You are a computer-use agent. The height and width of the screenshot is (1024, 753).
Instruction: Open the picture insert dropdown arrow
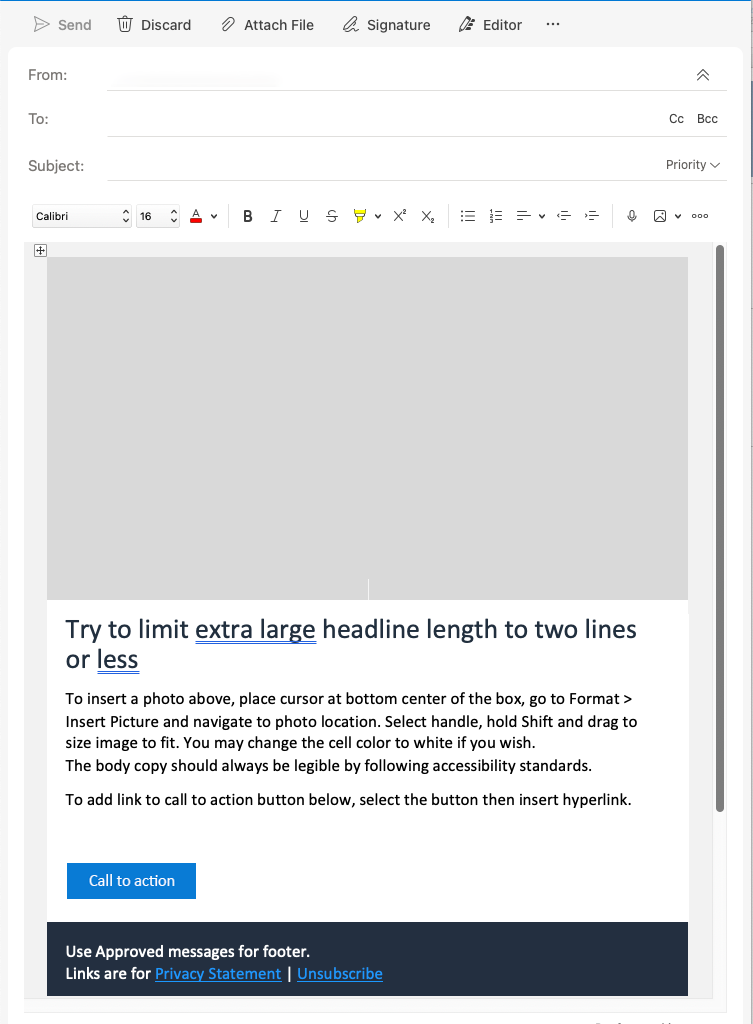[678, 217]
